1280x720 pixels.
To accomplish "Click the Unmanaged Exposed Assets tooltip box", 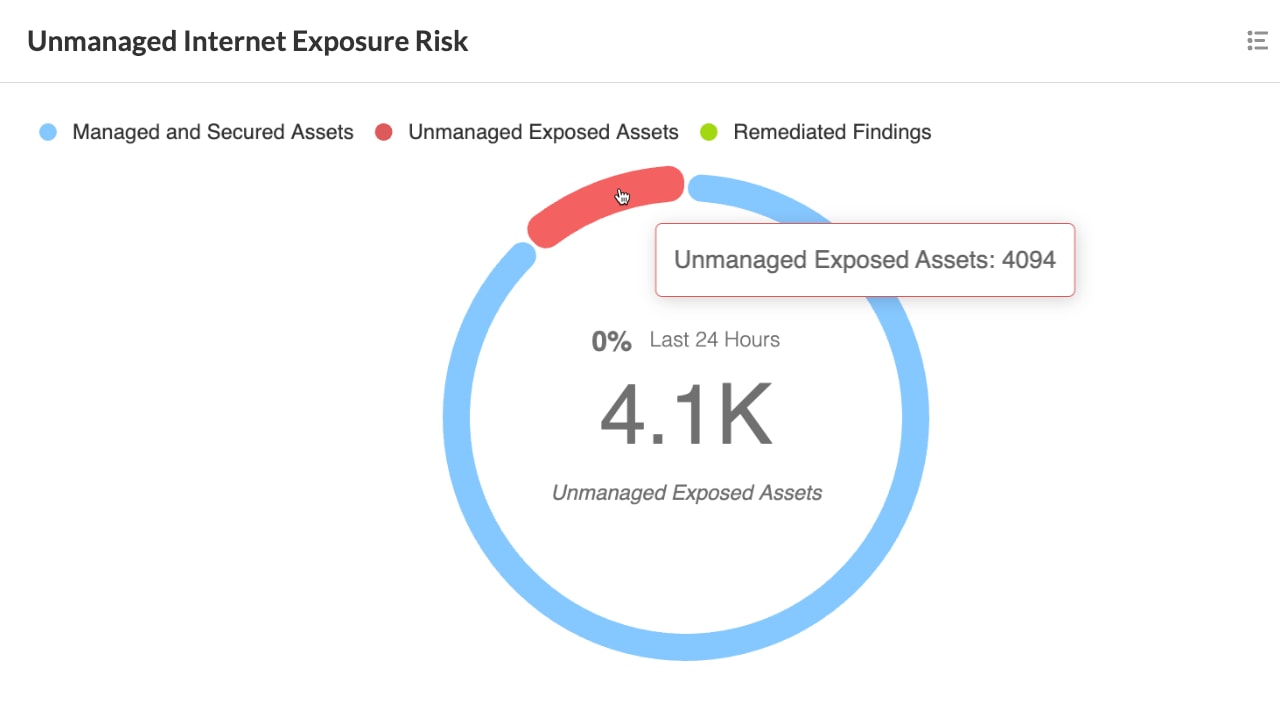I will (864, 260).
